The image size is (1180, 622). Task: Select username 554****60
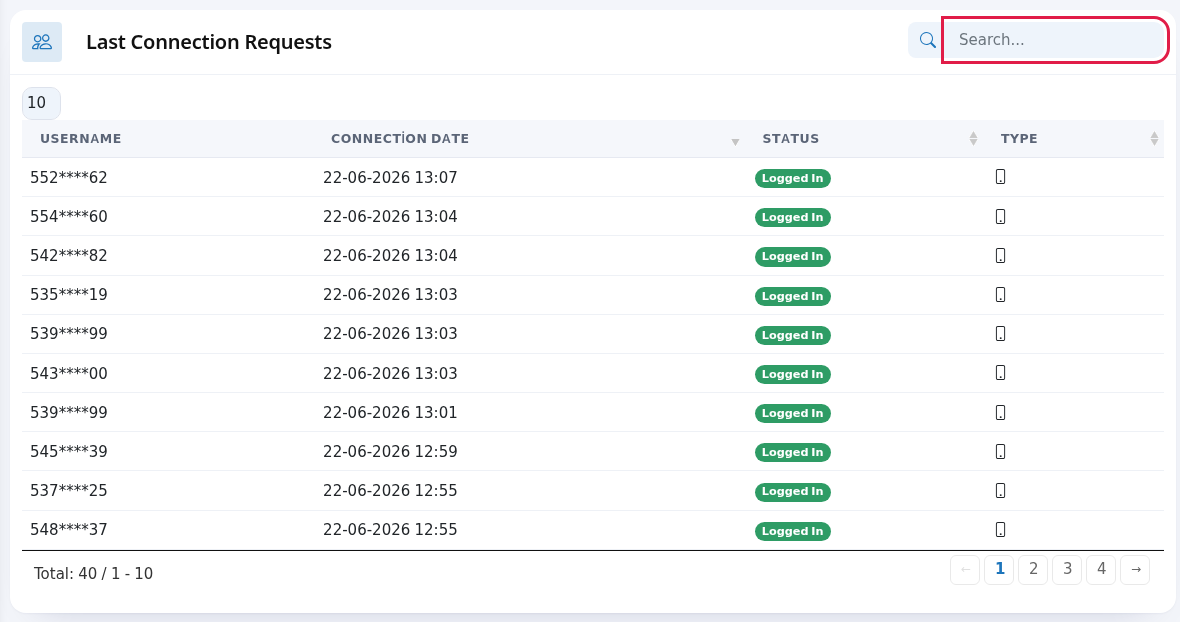tap(68, 217)
